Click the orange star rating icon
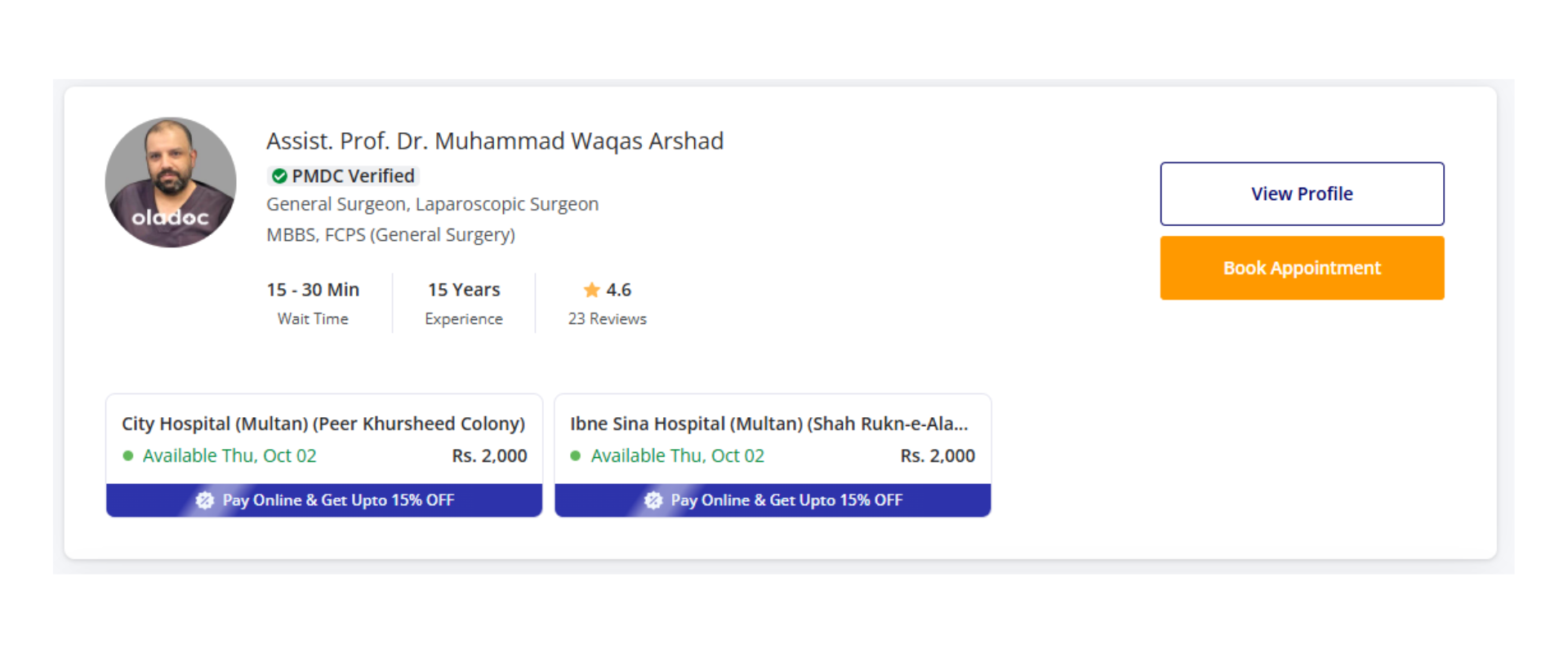1568x653 pixels. 592,290
